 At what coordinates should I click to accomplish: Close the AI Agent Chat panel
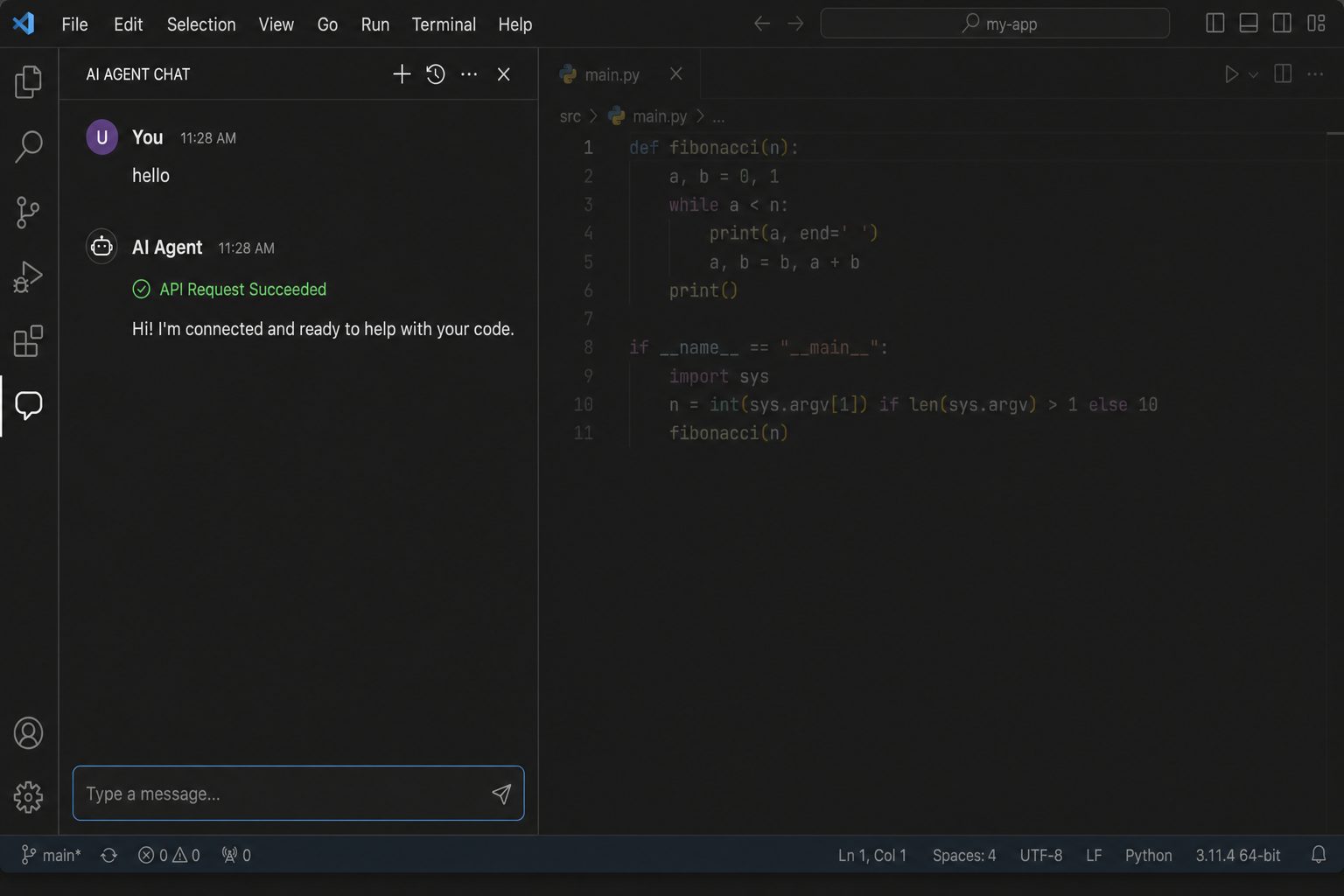(503, 74)
